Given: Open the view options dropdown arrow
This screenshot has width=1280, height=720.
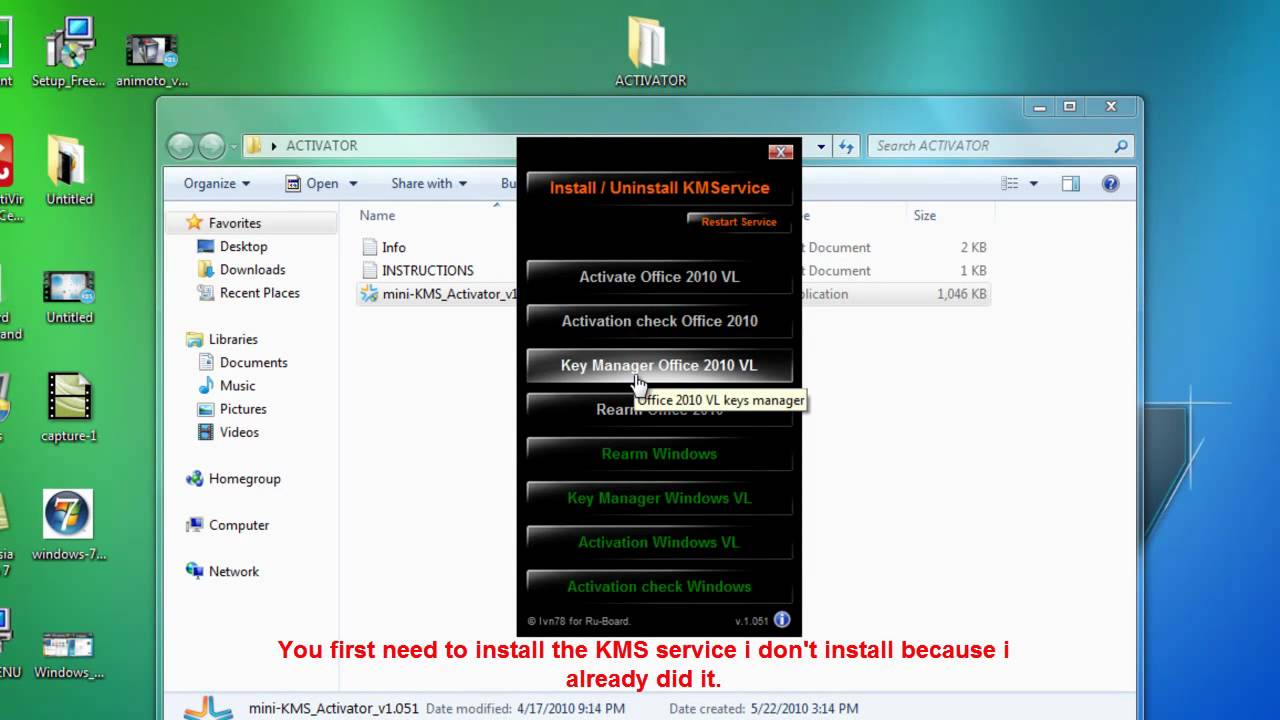Looking at the screenshot, I should [1034, 184].
